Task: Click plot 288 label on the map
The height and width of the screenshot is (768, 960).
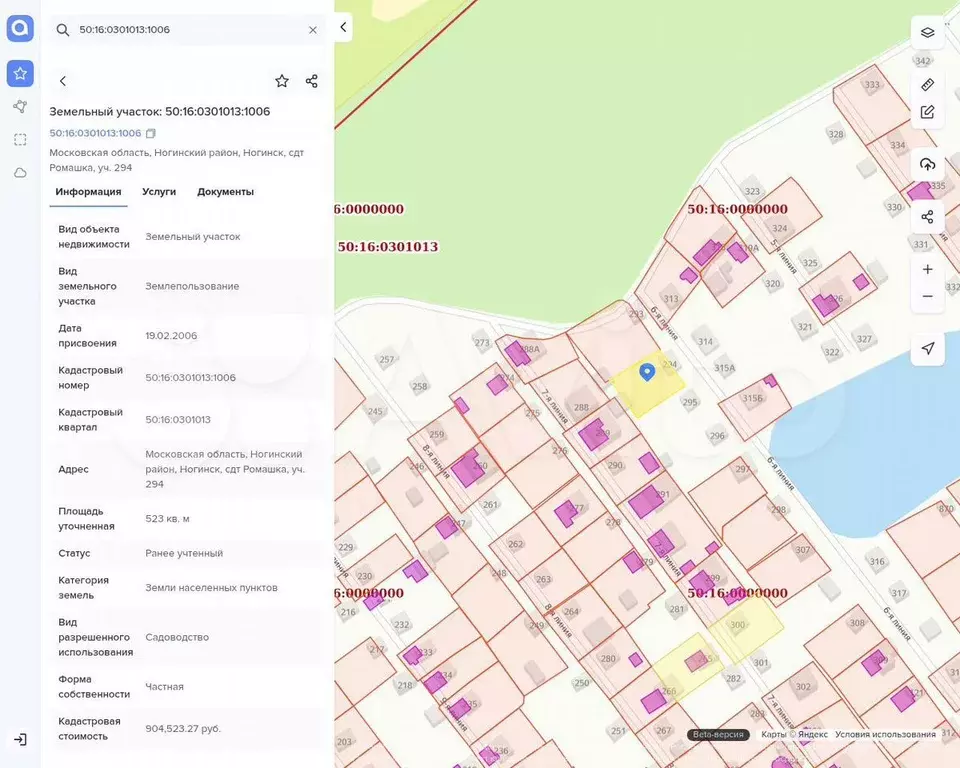Action: (581, 407)
